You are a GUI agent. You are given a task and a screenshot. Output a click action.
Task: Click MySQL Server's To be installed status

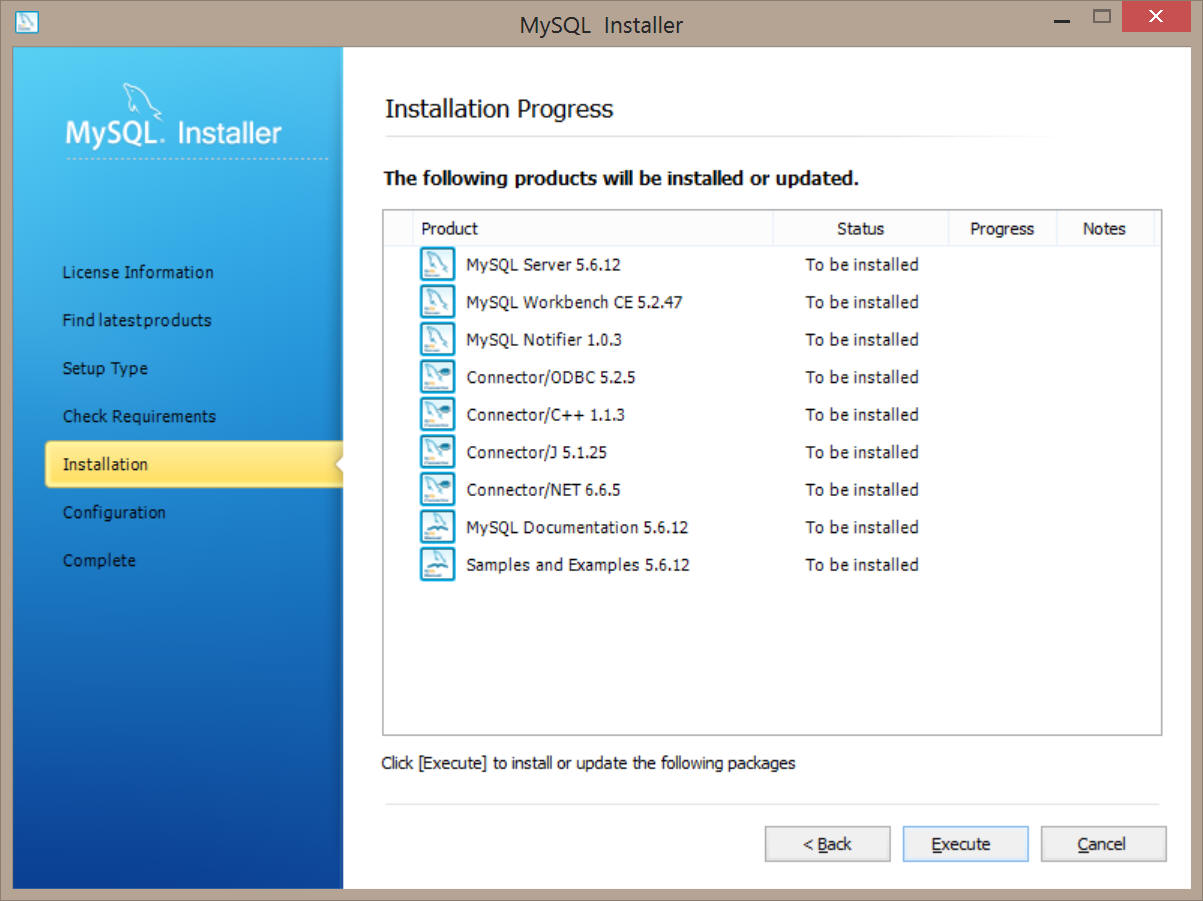[862, 265]
